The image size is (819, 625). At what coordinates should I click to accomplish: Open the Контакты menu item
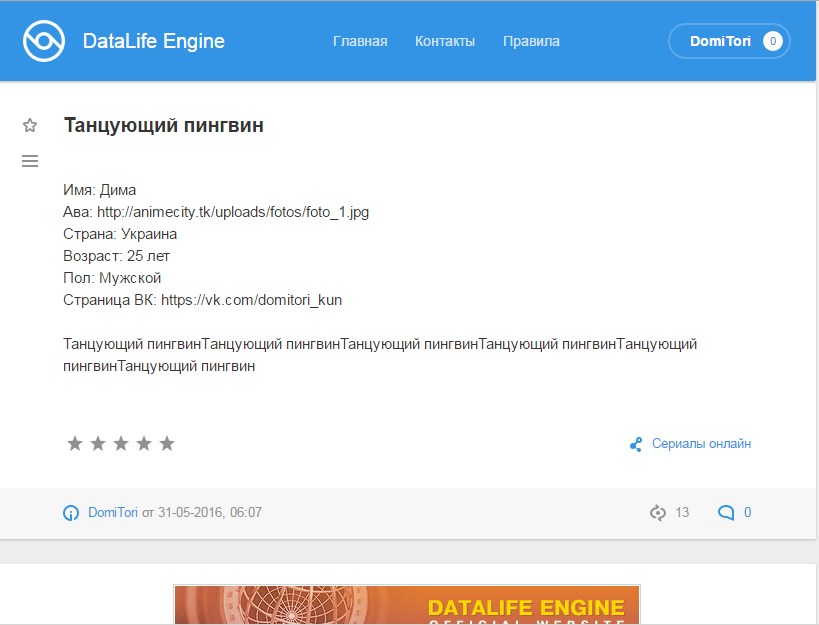(444, 41)
